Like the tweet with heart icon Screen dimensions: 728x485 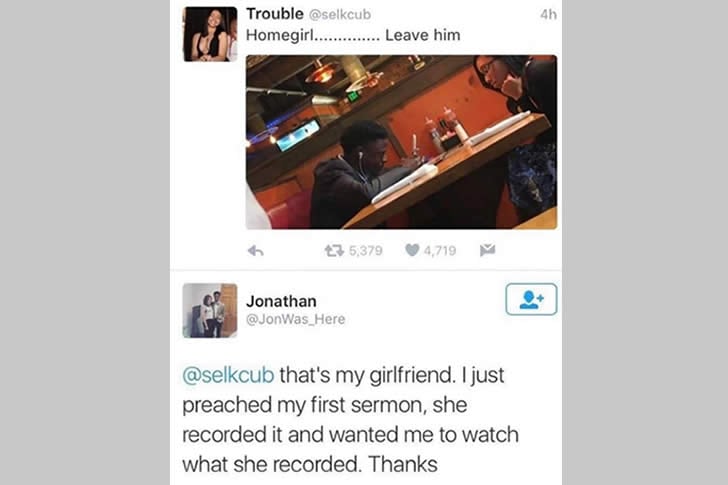(x=412, y=250)
